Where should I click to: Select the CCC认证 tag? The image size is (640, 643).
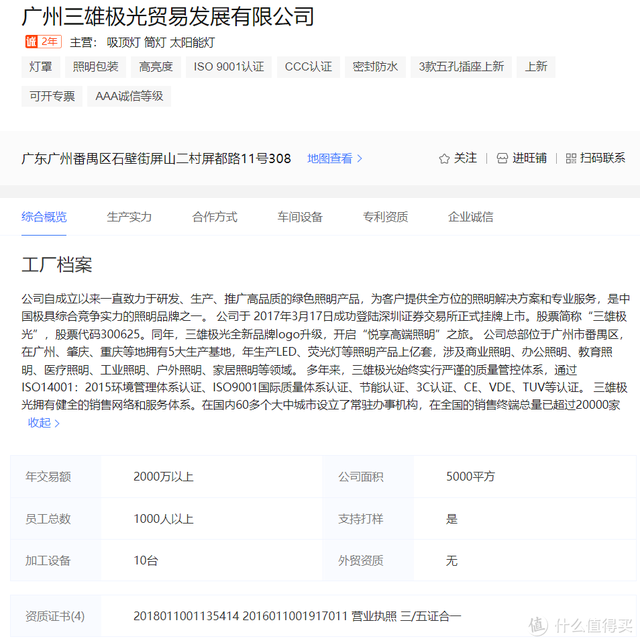coord(308,67)
